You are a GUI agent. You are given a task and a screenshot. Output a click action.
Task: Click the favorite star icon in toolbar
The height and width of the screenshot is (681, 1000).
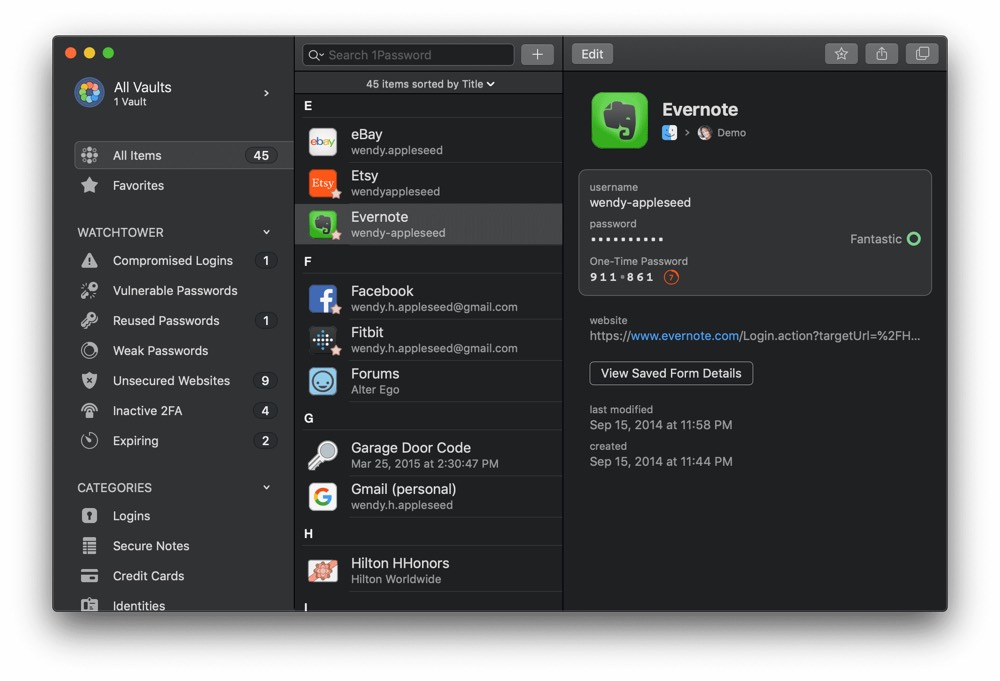click(841, 54)
